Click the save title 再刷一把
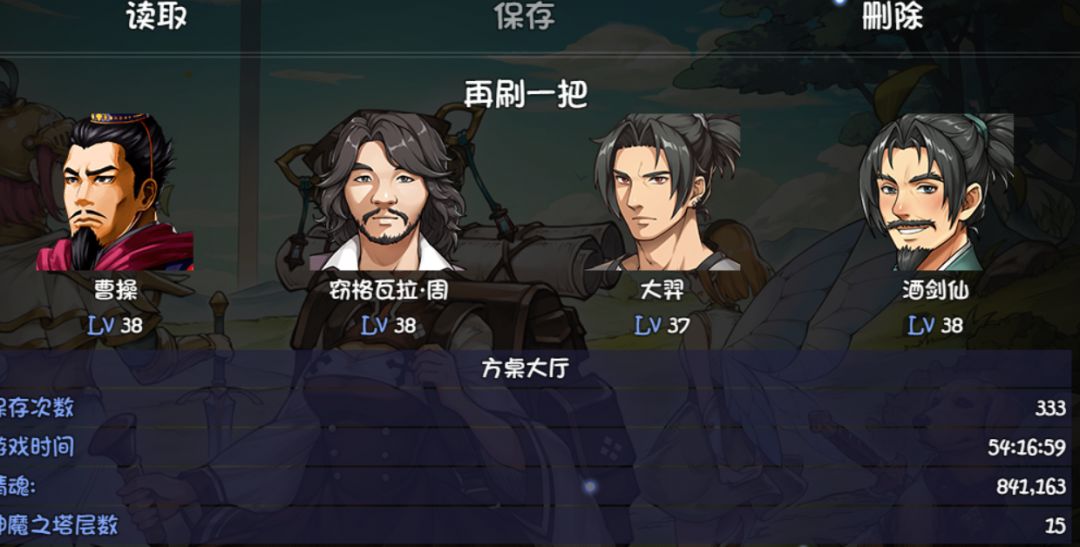 pos(526,94)
